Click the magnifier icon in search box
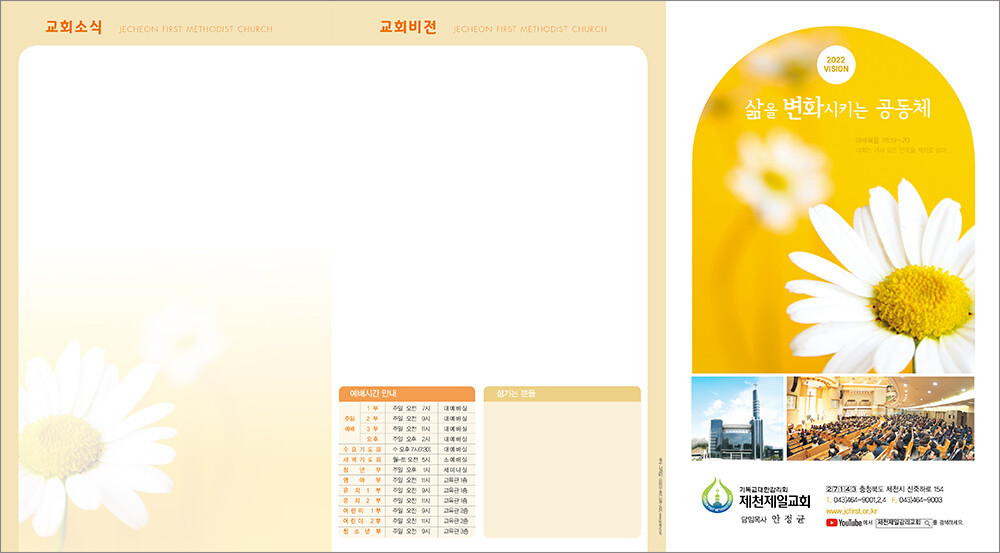The image size is (1000, 553). point(929,522)
